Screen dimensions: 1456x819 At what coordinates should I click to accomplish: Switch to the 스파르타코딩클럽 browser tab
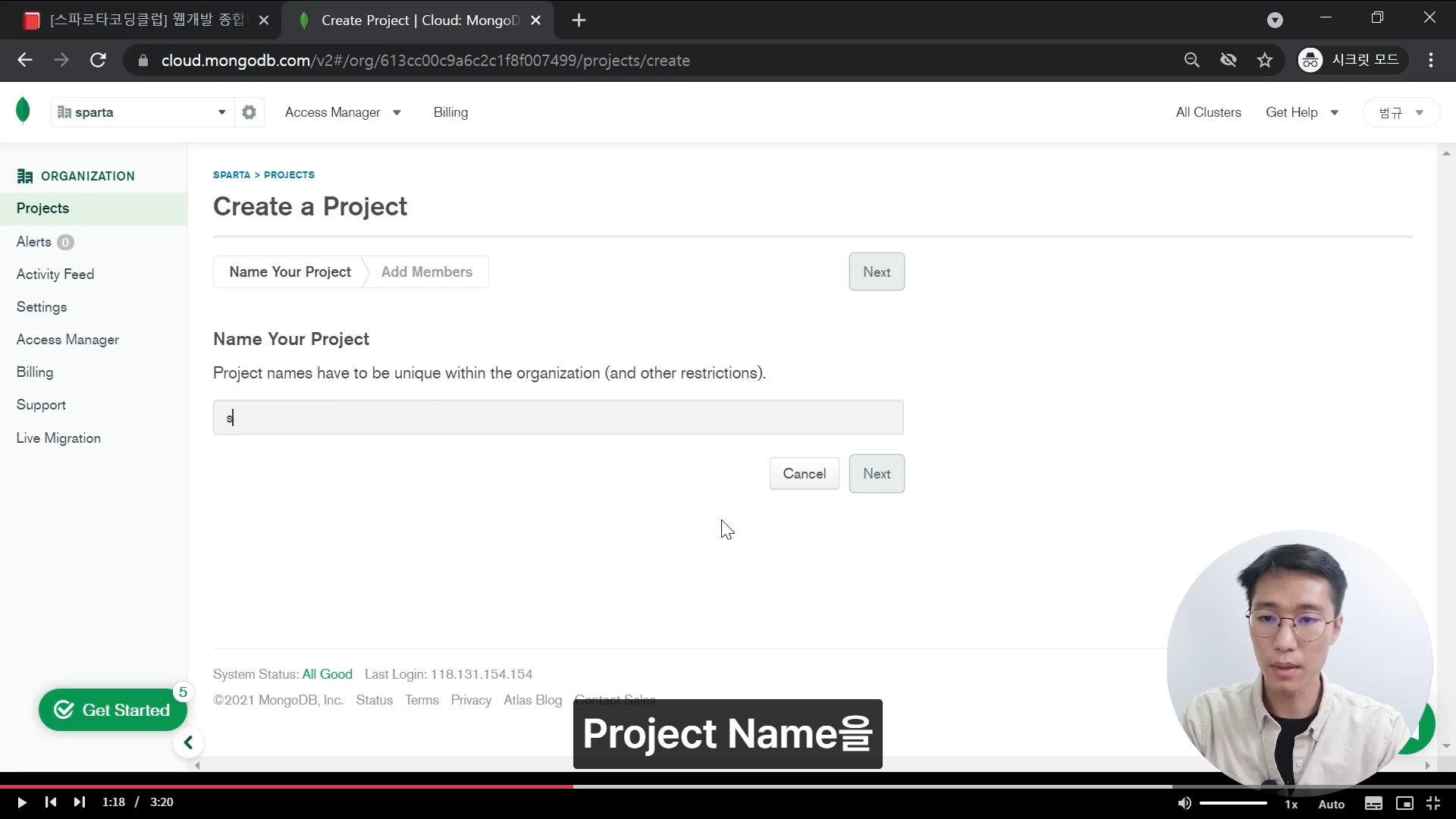point(146,20)
